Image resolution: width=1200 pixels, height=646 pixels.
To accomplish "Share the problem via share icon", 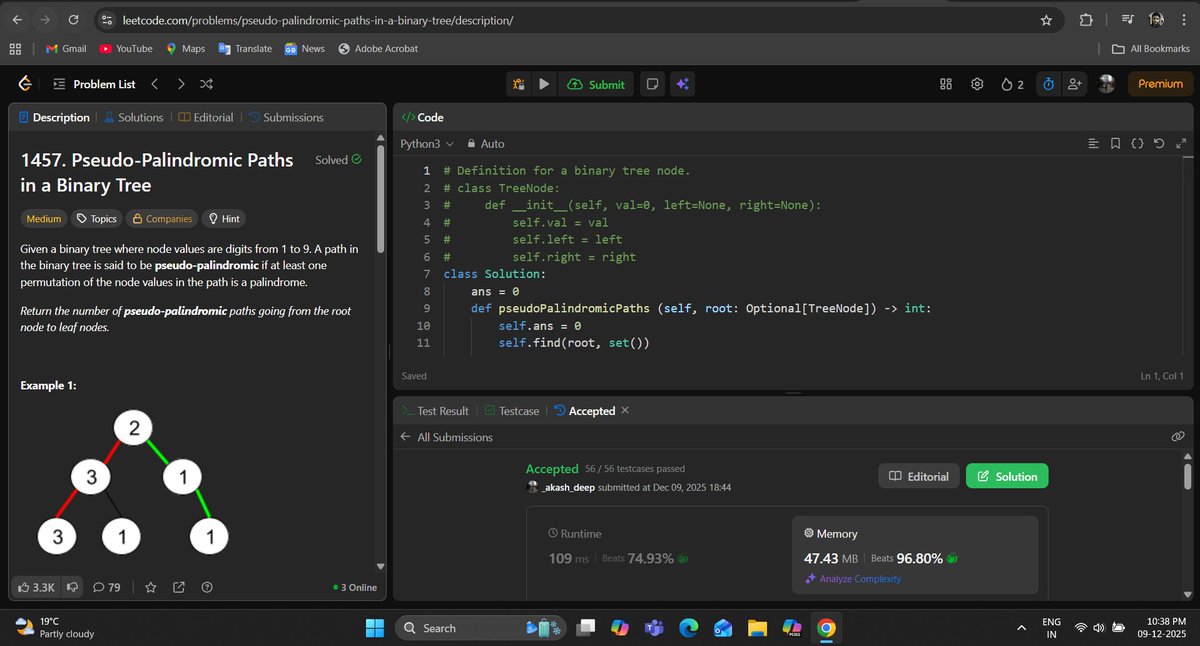I will click(x=179, y=587).
